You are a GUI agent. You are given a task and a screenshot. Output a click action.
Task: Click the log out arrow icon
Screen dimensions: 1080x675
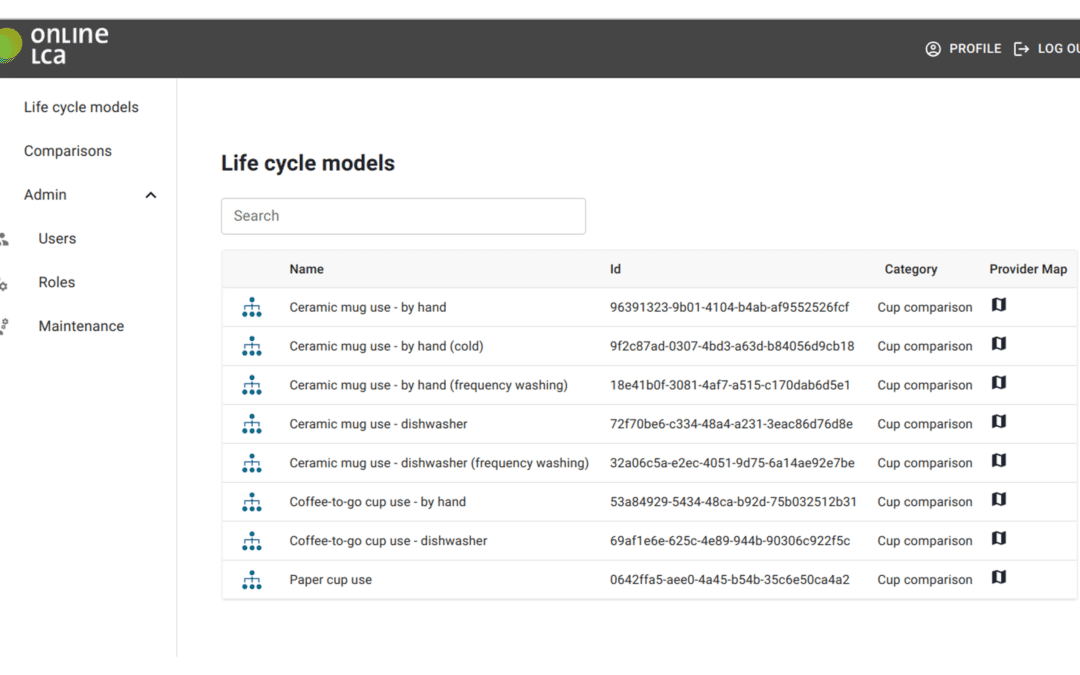(1021, 49)
